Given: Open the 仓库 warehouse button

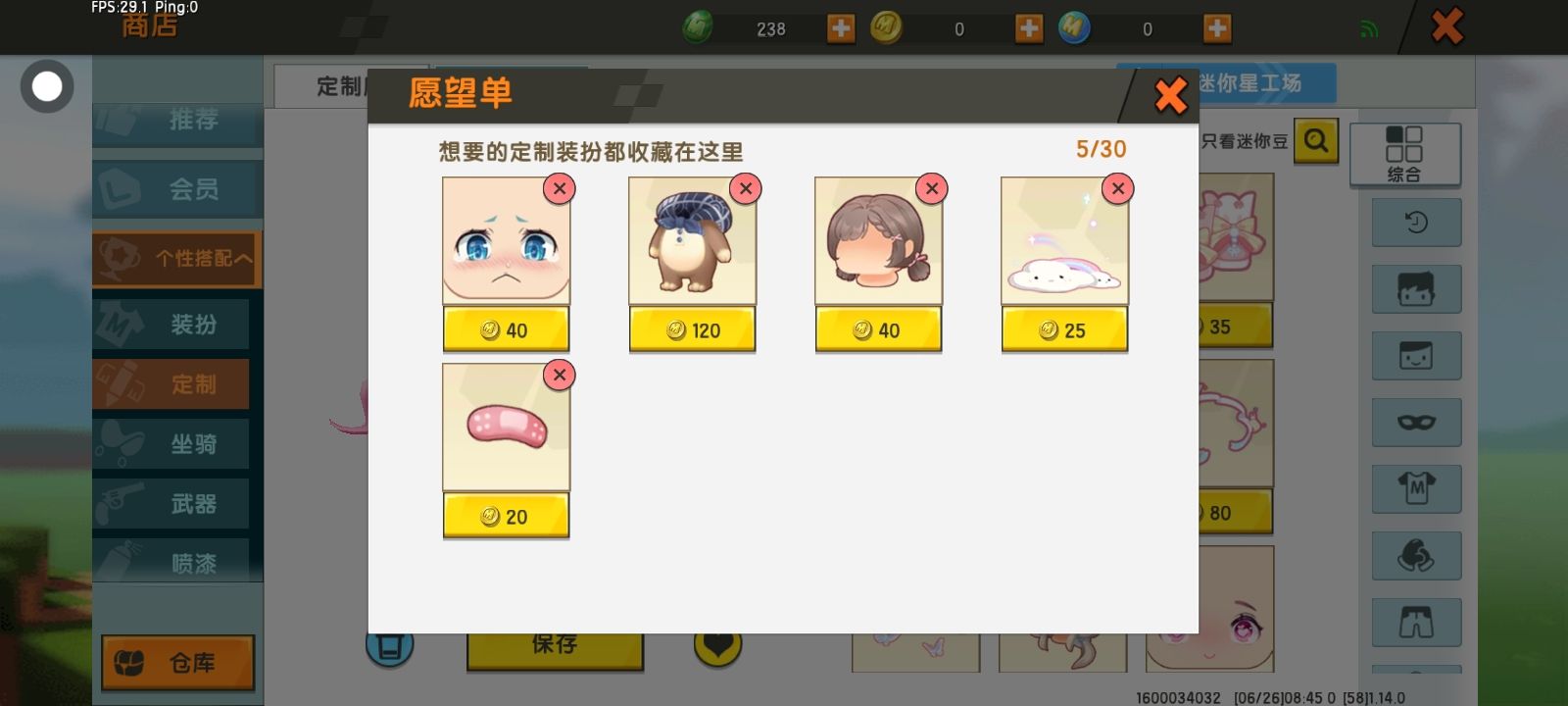Looking at the screenshot, I should (177, 663).
